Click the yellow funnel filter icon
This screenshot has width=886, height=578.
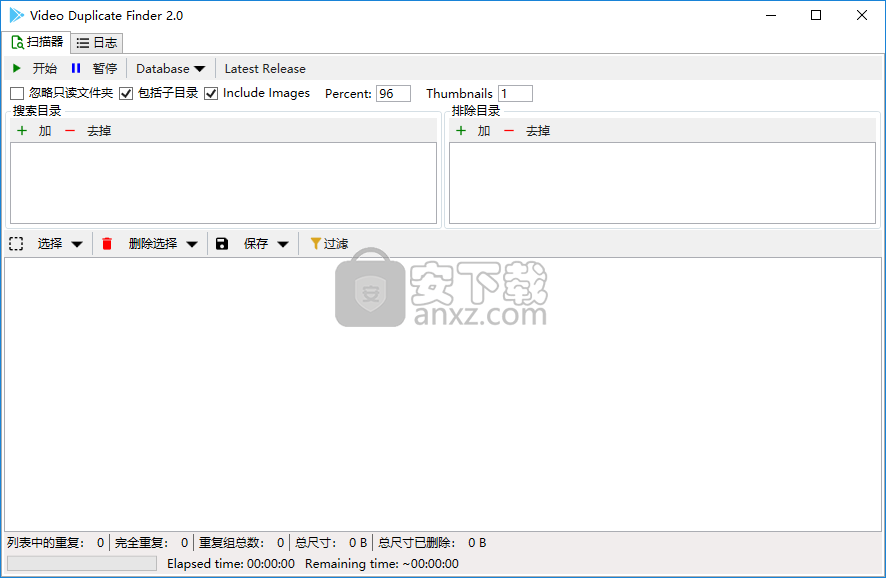click(316, 244)
